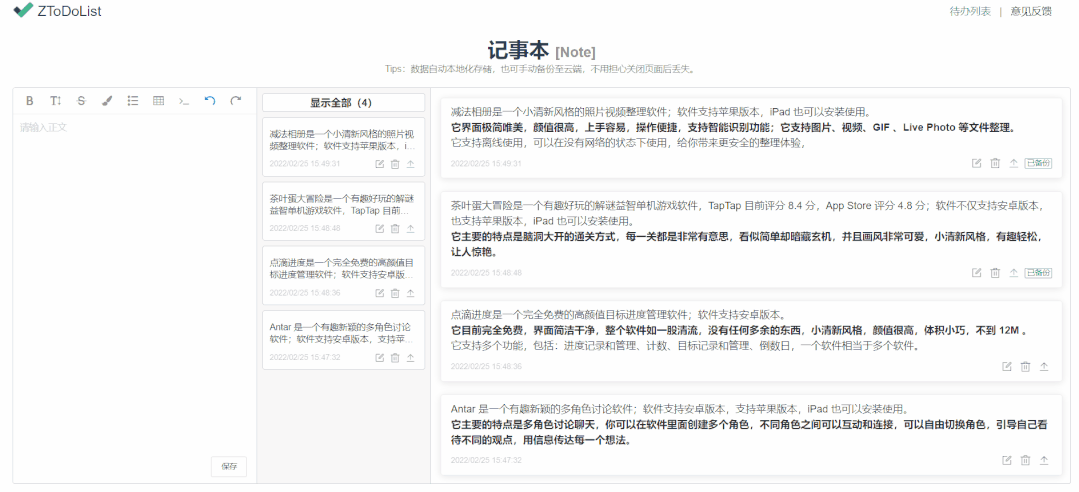The width and height of the screenshot is (1079, 492).
Task: Undo the last edit
Action: (x=210, y=100)
